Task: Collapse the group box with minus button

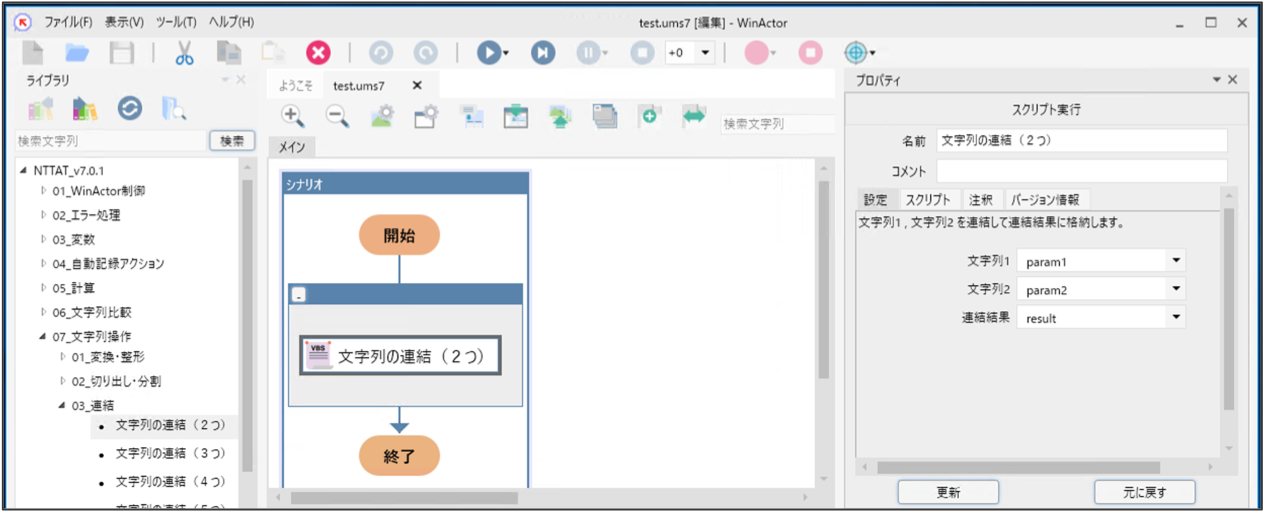Action: coord(299,295)
